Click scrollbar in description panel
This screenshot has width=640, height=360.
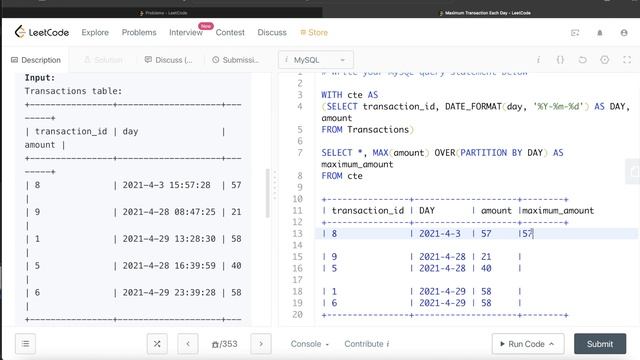point(268,193)
